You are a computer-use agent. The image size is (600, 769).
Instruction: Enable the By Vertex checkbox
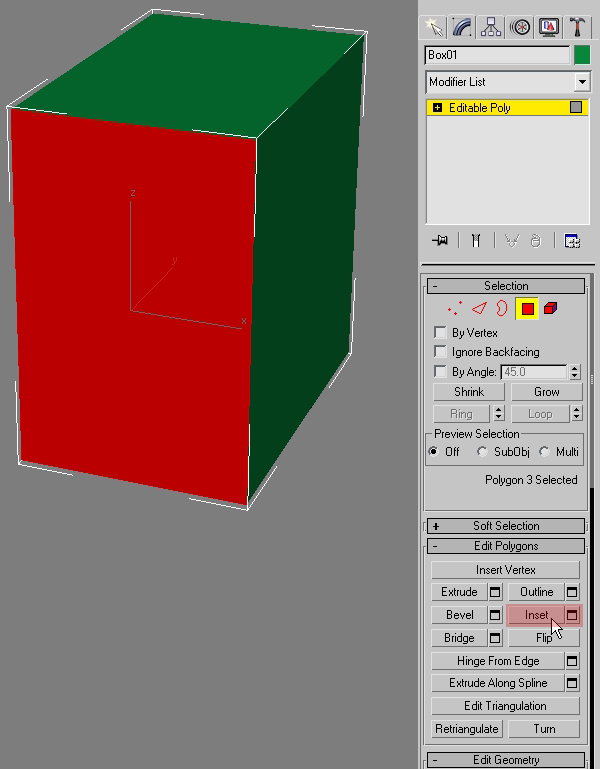[440, 333]
